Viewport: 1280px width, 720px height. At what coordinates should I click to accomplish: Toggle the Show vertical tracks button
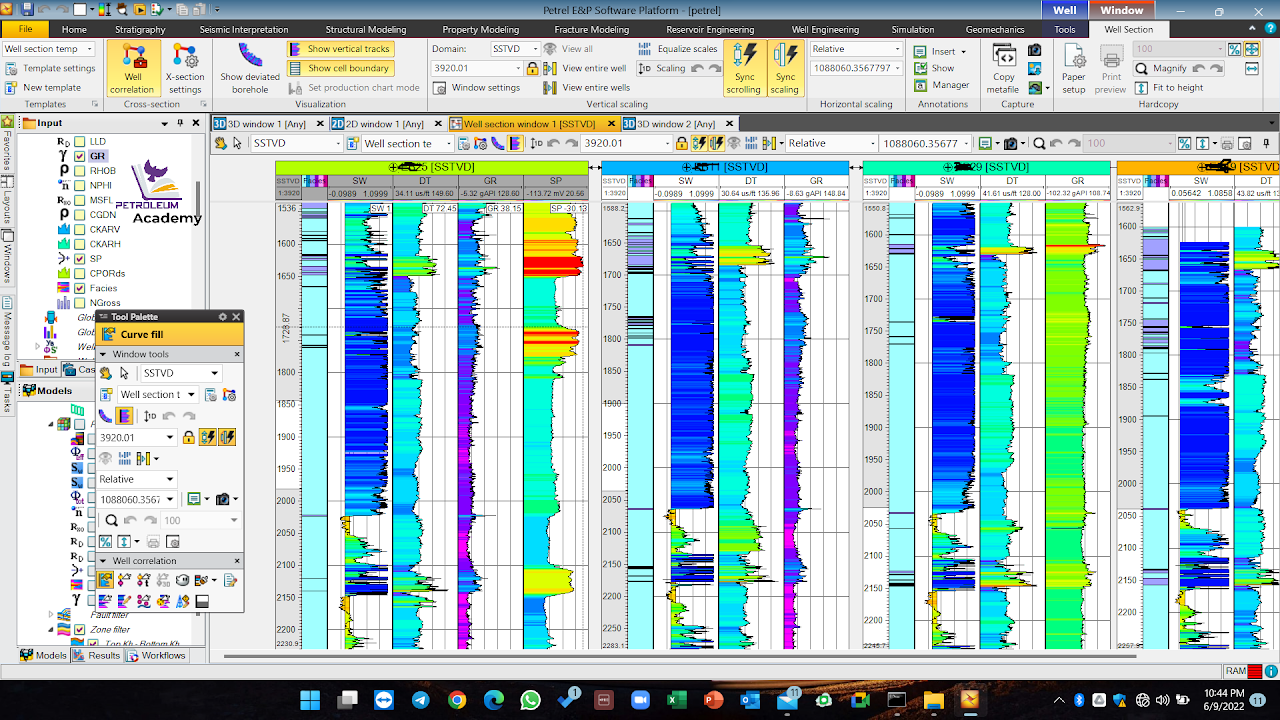click(340, 48)
